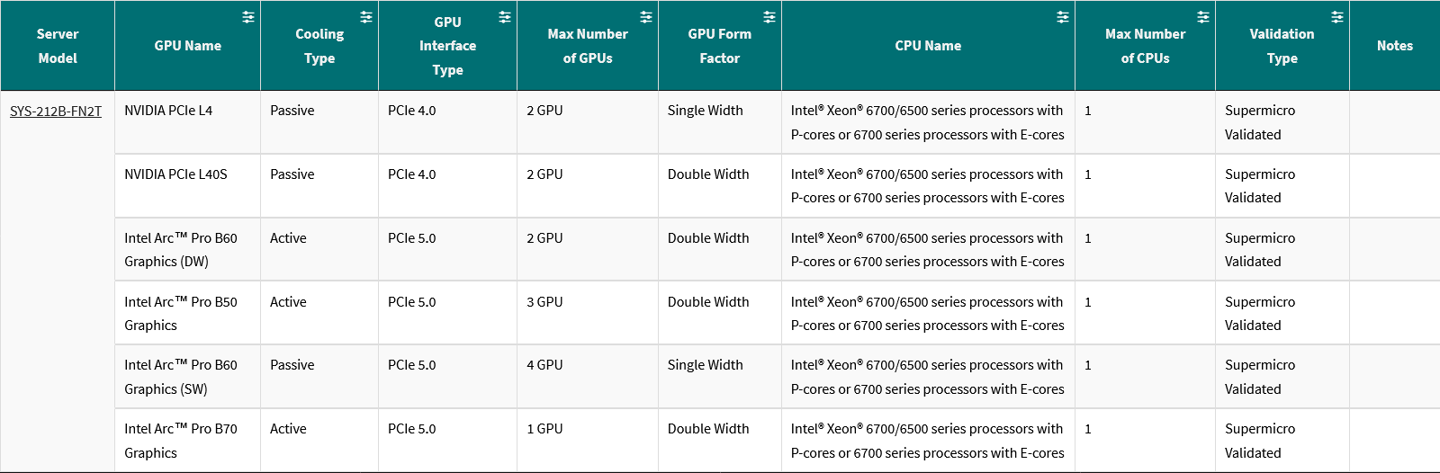Click the Intel Arc Pro B60 Graphics (DW) cell
1440x473 pixels.
[x=181, y=250]
